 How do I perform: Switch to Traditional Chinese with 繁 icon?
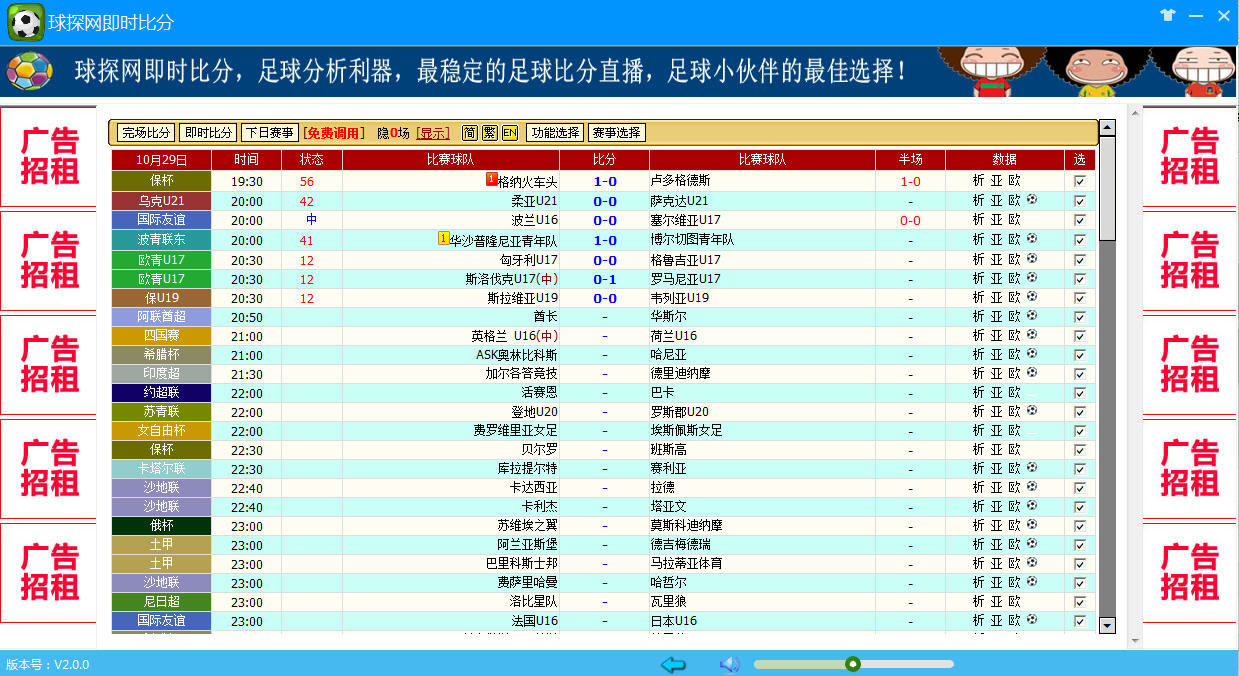(x=489, y=133)
